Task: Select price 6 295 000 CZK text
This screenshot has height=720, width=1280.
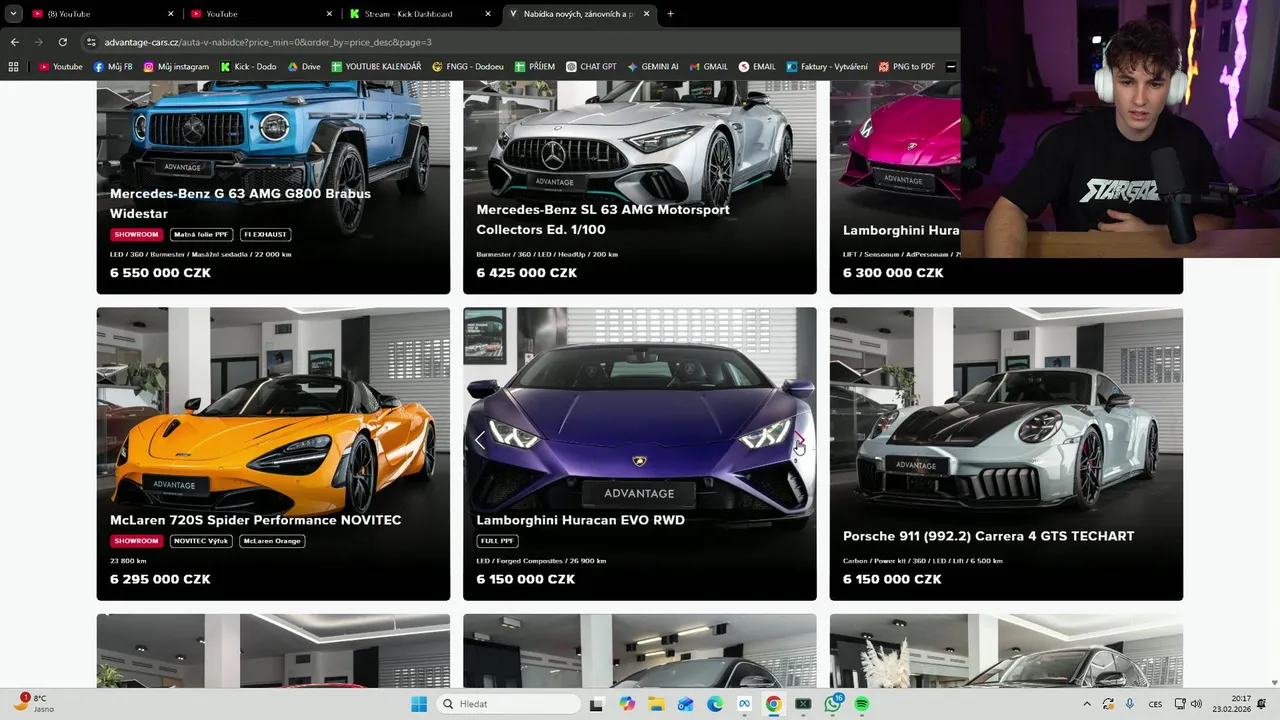Action: [160, 579]
